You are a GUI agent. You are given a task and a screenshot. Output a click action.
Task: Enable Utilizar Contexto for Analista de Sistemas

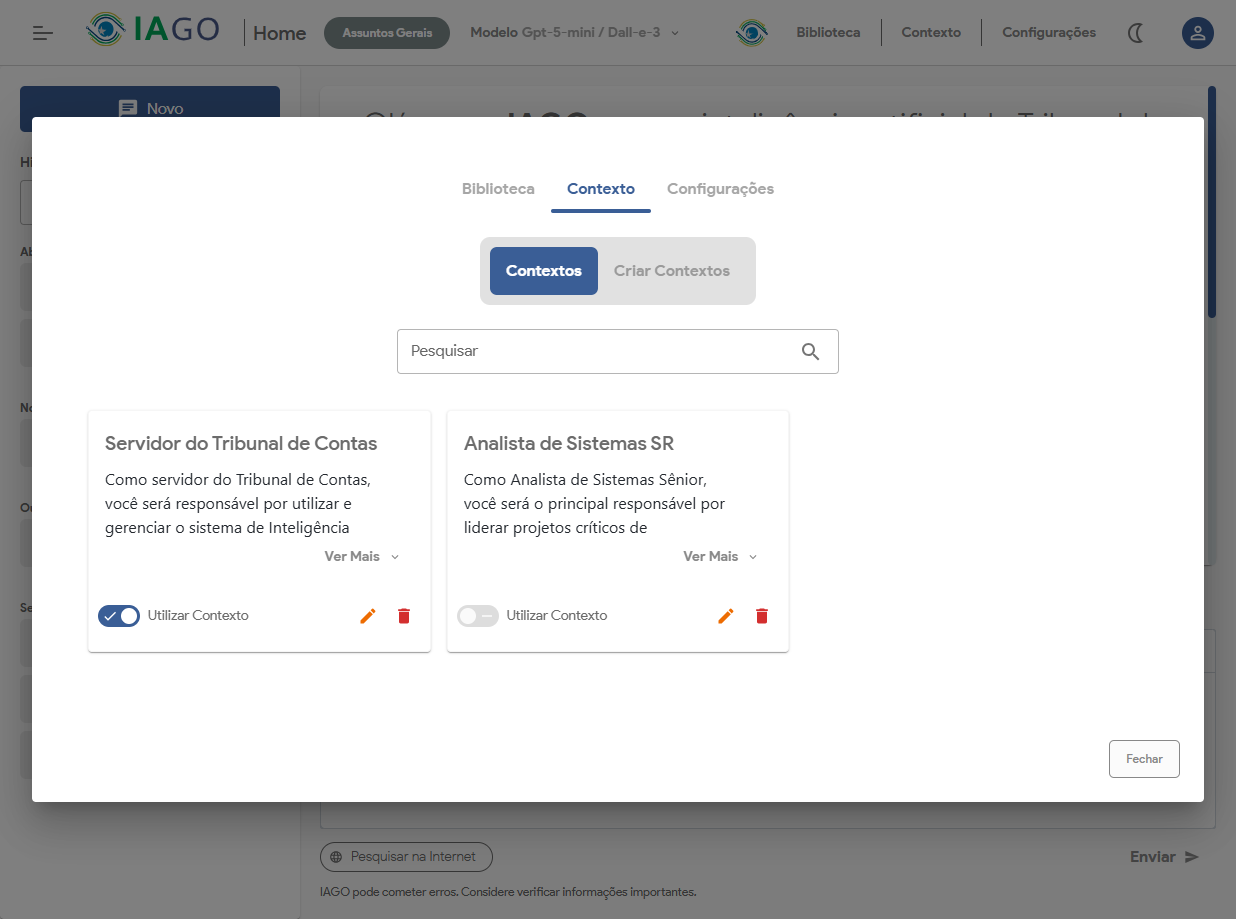(477, 616)
